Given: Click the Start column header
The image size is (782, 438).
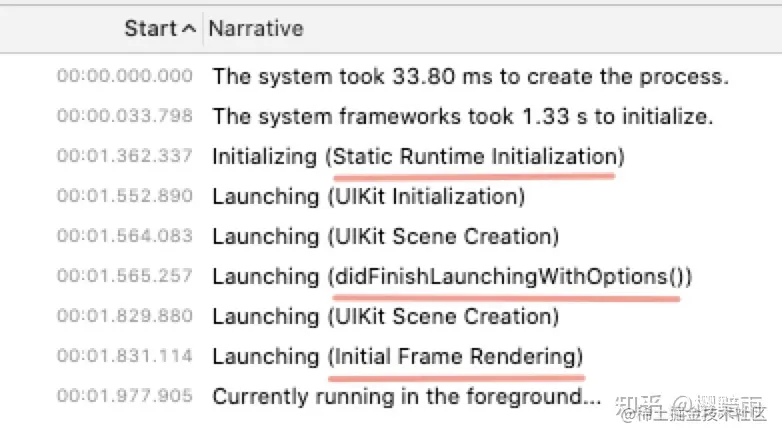Looking at the screenshot, I should tap(150, 29).
